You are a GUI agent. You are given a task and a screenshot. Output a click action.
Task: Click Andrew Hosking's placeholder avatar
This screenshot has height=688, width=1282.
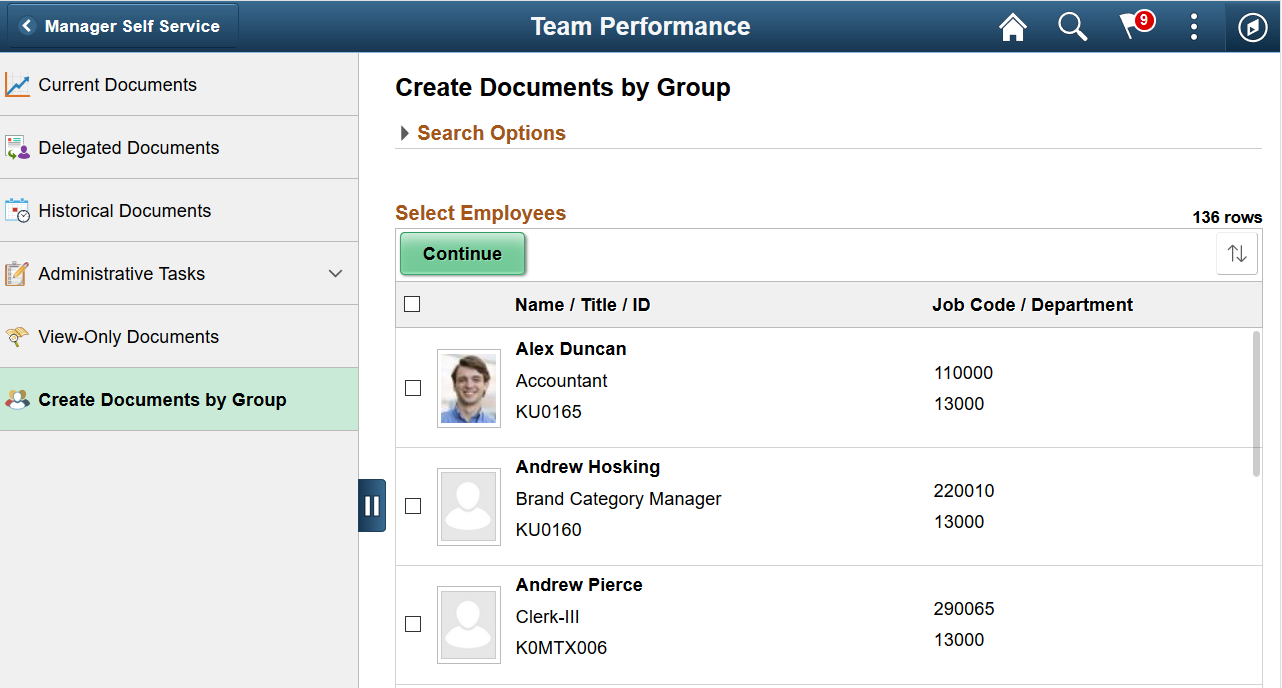coord(469,507)
